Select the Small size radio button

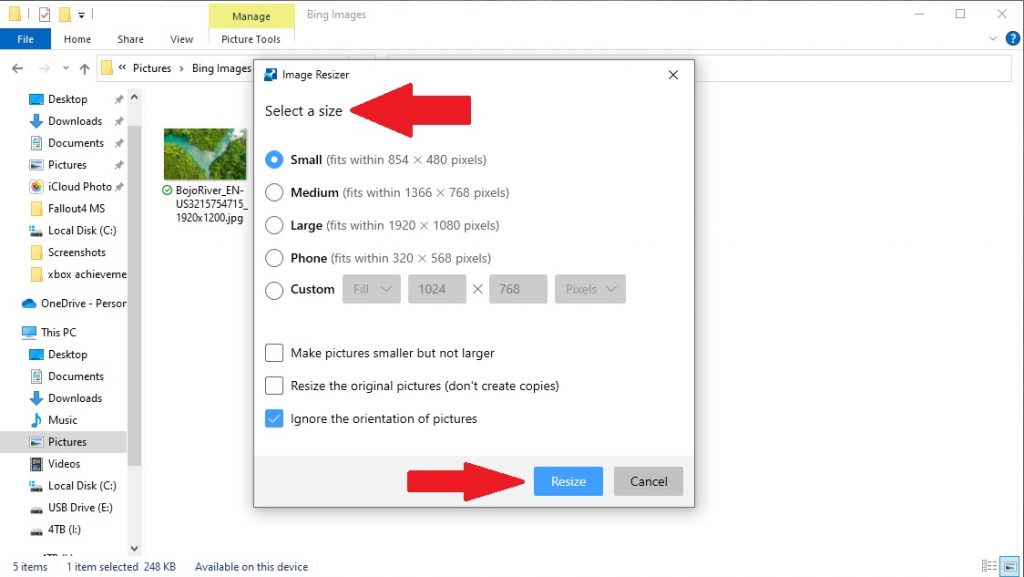coord(274,160)
